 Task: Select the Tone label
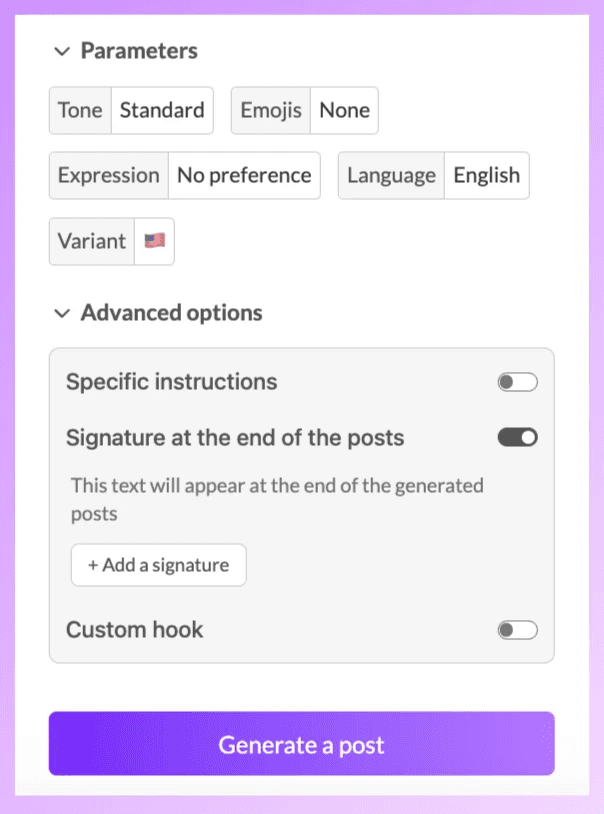[80, 111]
